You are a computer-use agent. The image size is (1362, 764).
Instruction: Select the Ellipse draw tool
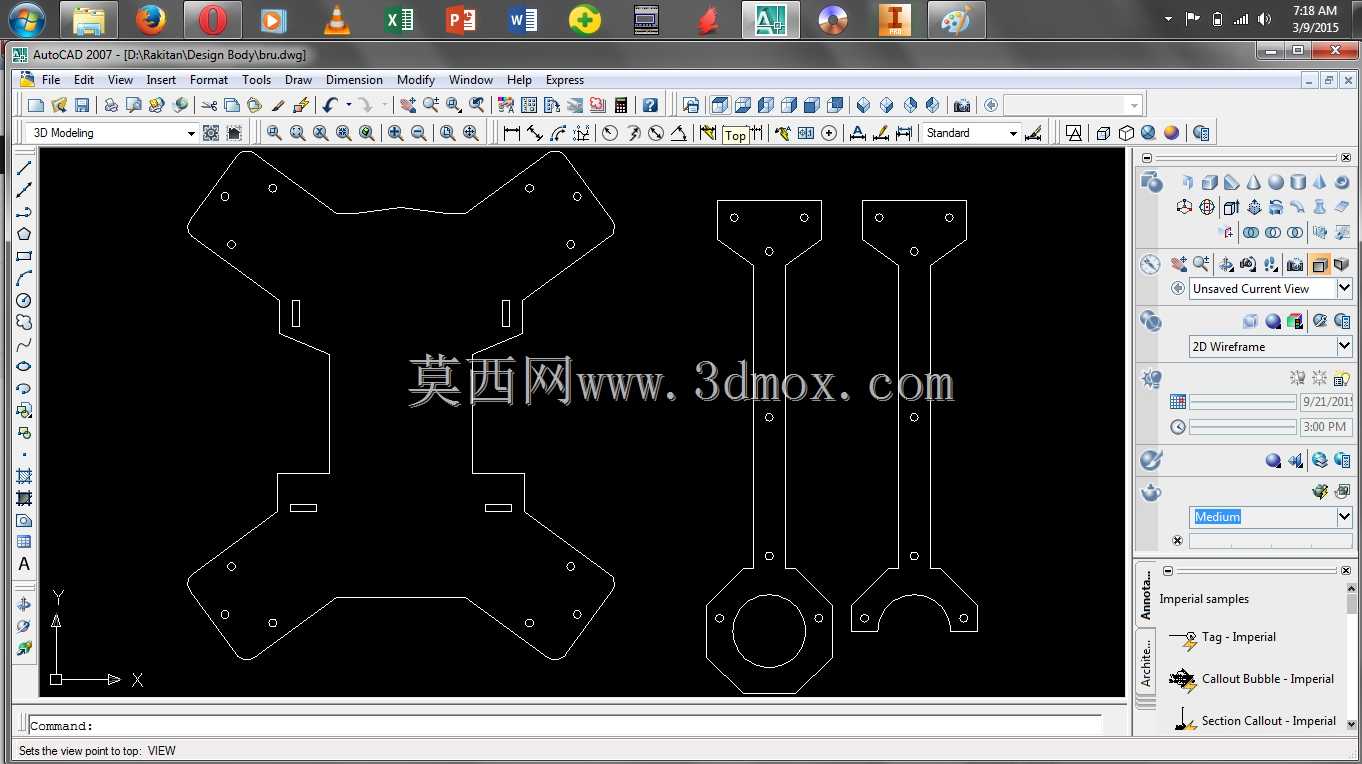click(x=24, y=366)
